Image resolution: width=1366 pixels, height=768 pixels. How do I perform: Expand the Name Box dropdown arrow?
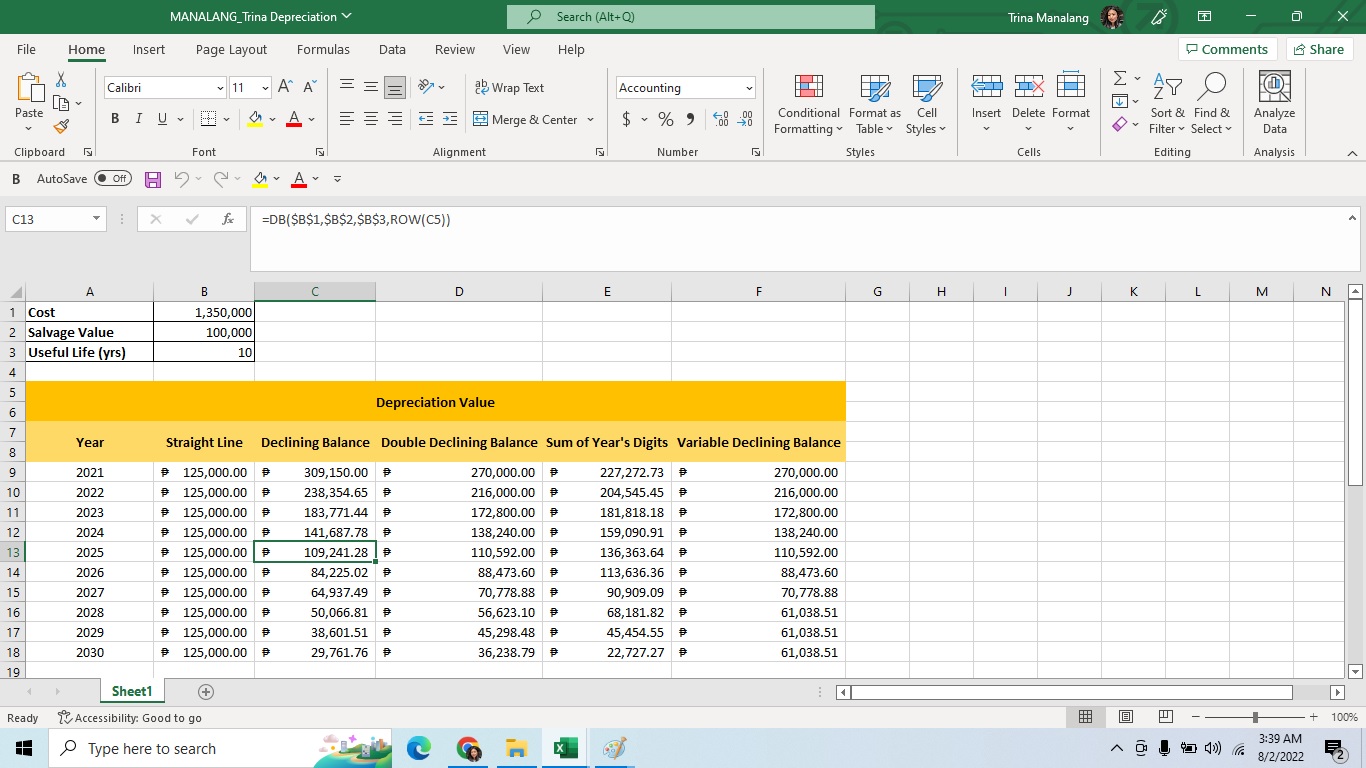coord(96,219)
